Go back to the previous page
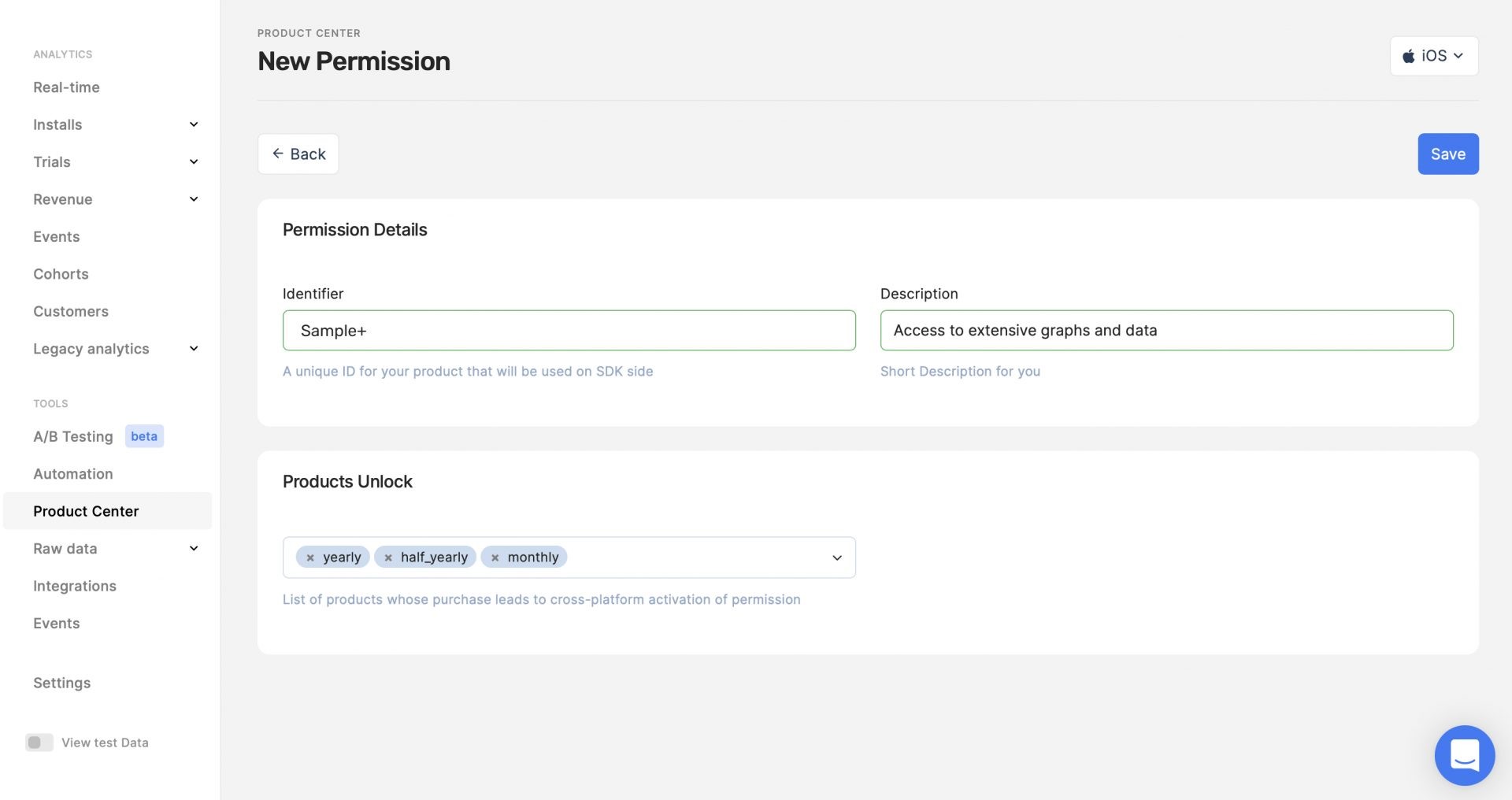 click(x=298, y=154)
